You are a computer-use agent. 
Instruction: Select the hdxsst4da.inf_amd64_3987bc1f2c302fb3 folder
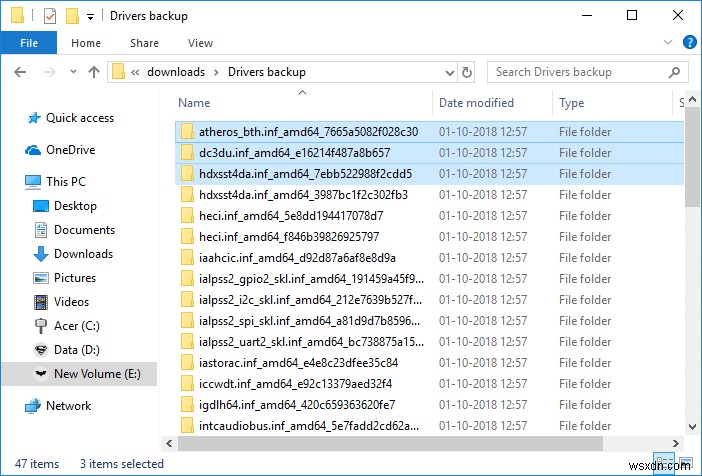click(429, 195)
